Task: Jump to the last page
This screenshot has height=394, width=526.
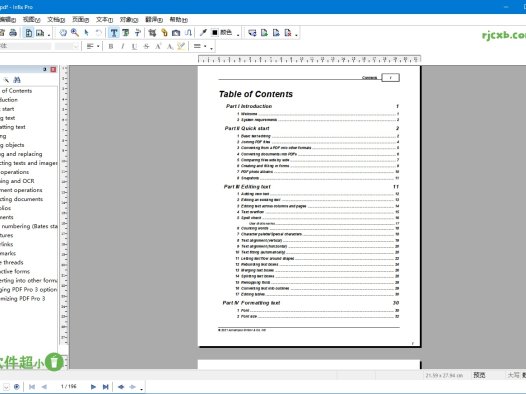Action: pyautogui.click(x=105, y=387)
